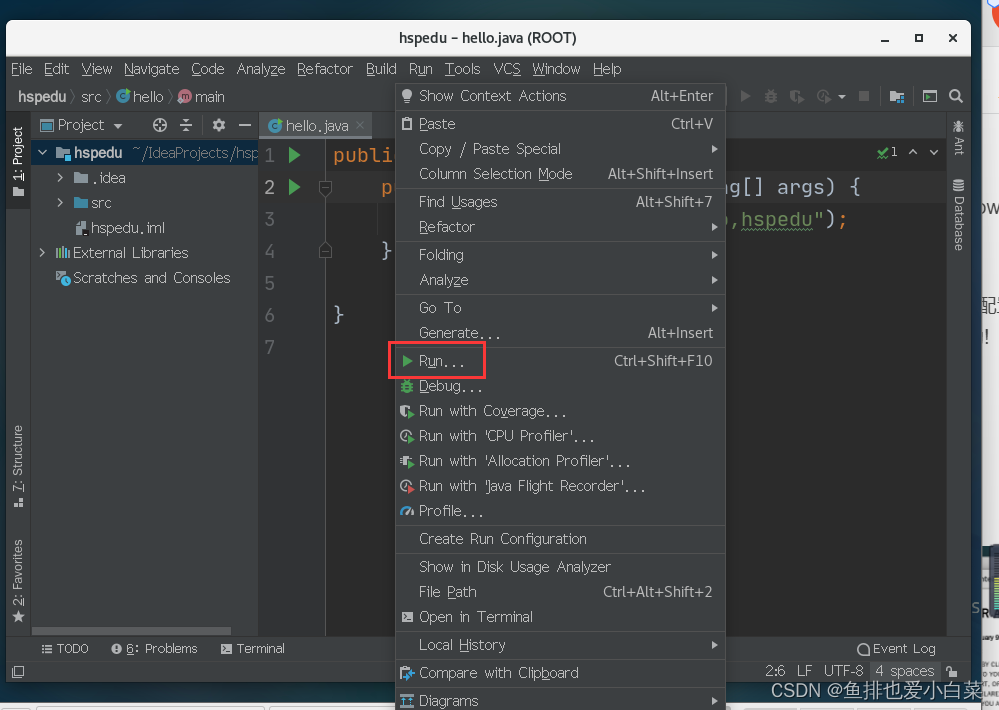This screenshot has width=999, height=710.
Task: Click the toolbar Stop square icon
Action: 864,96
